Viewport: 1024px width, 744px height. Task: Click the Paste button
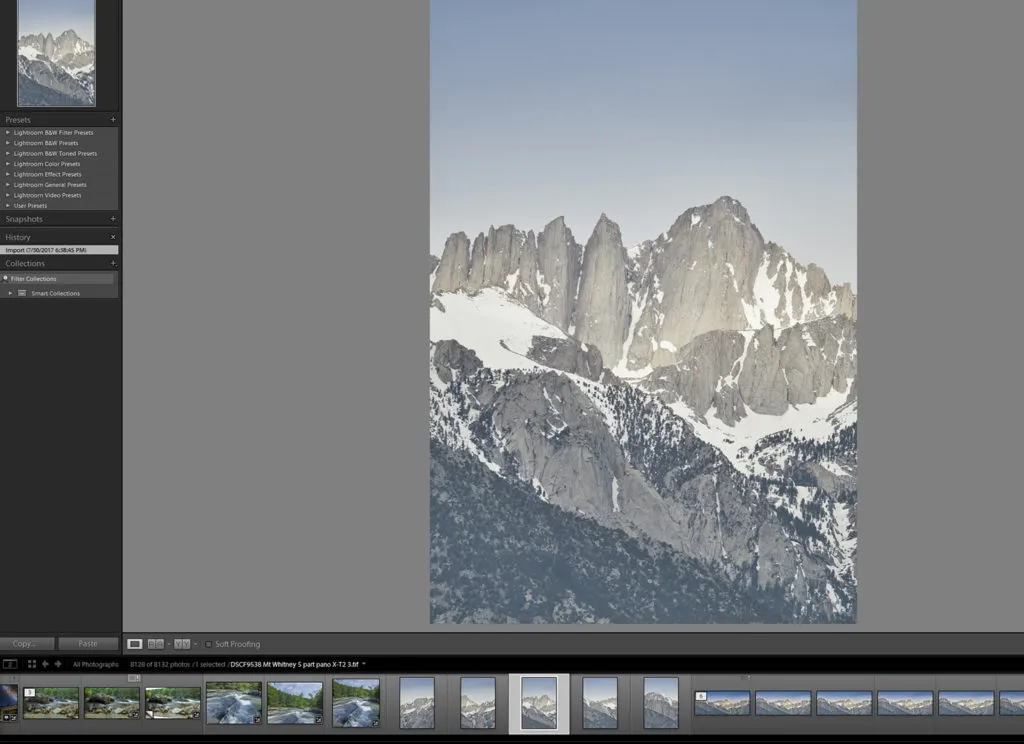(88, 643)
